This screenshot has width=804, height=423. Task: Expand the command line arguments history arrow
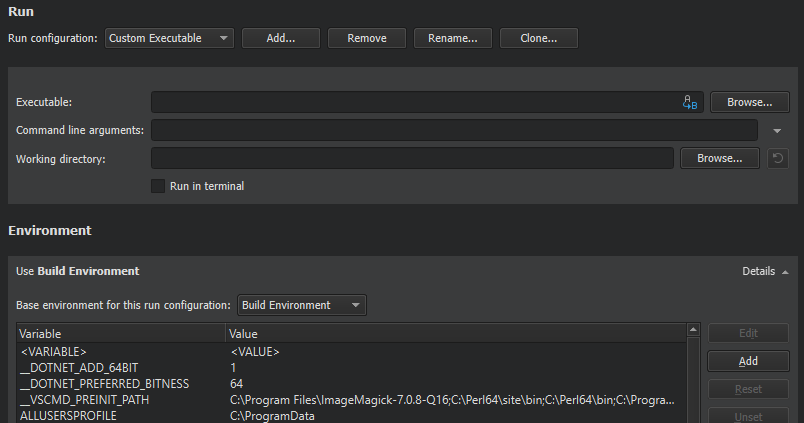point(777,131)
